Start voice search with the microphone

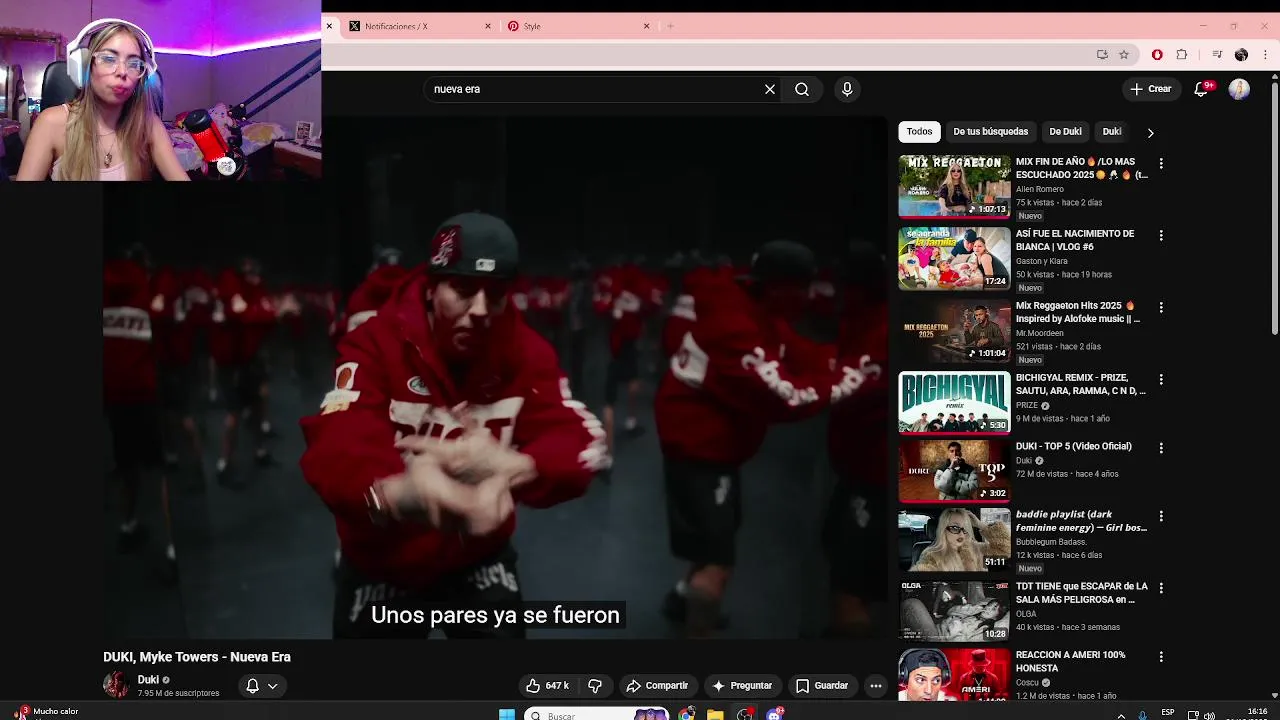847,89
